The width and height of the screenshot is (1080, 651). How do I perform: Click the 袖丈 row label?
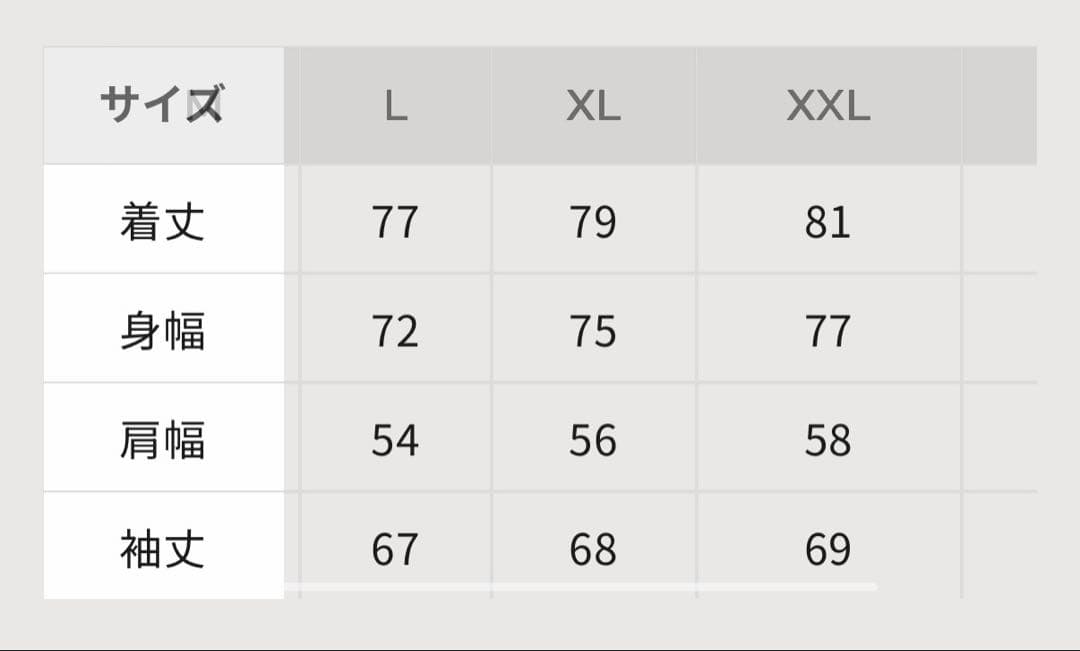coord(162,549)
